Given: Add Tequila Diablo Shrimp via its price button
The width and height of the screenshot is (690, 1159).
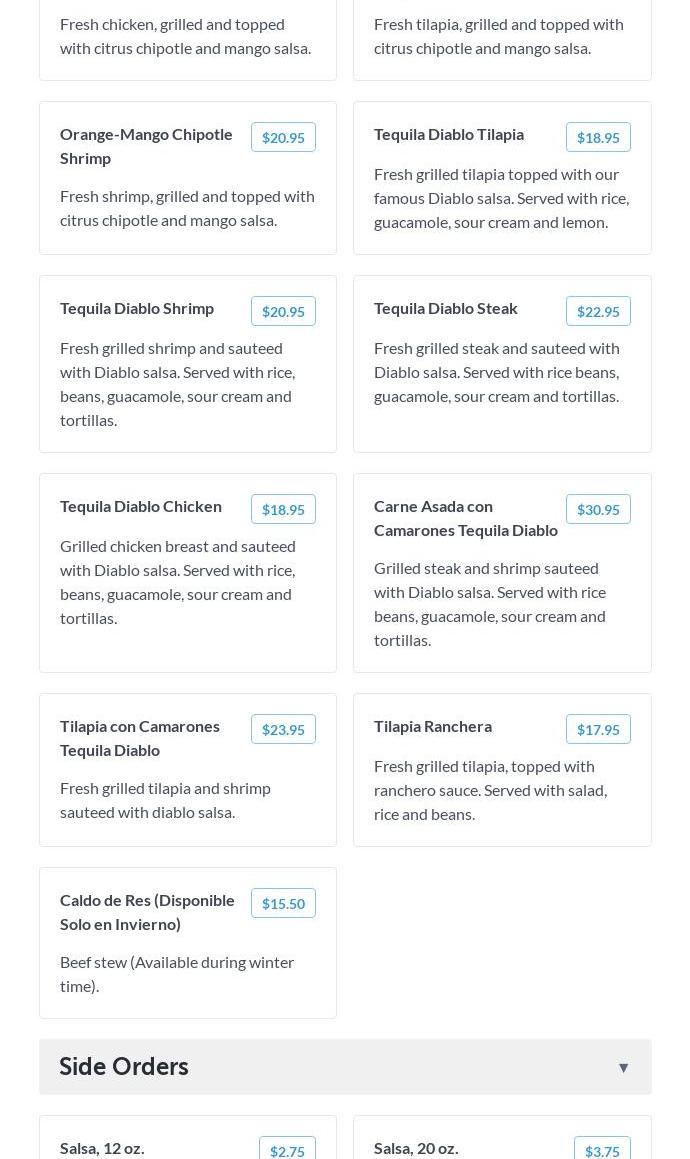Looking at the screenshot, I should 283,312.
